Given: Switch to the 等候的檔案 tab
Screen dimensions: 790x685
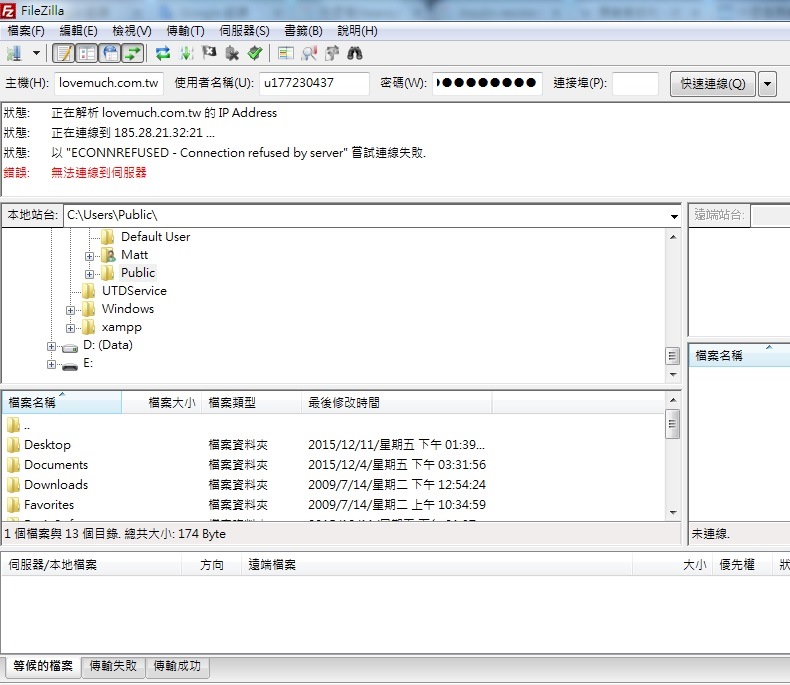Looking at the screenshot, I should coord(43,666).
